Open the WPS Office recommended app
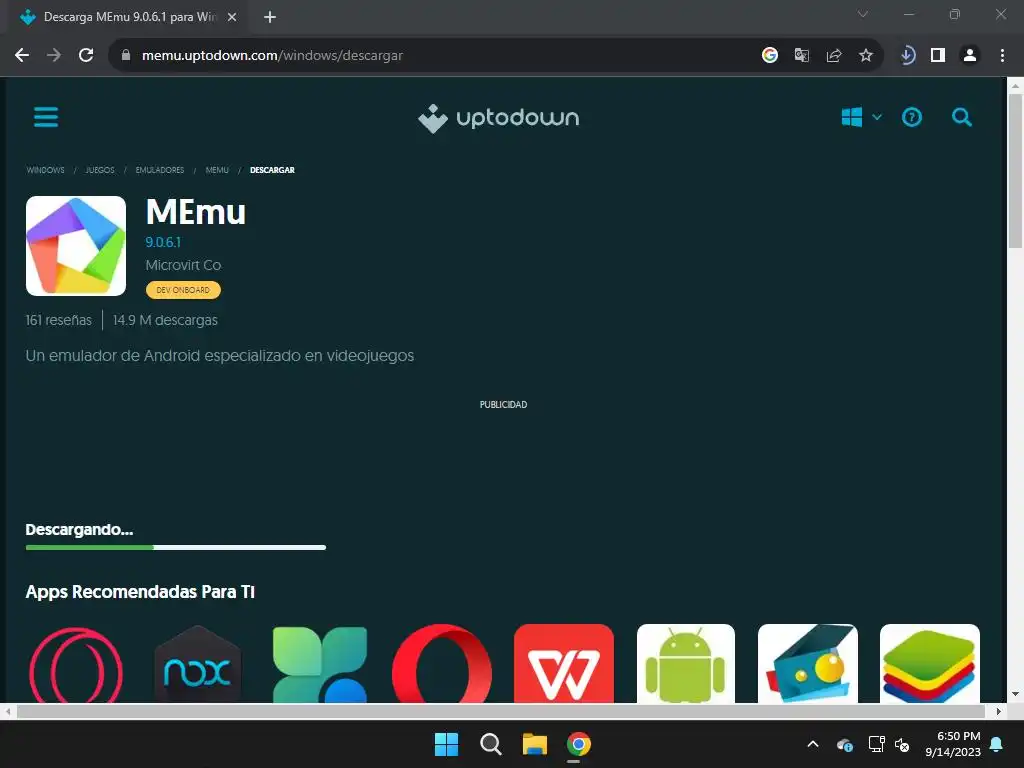 coord(564,664)
